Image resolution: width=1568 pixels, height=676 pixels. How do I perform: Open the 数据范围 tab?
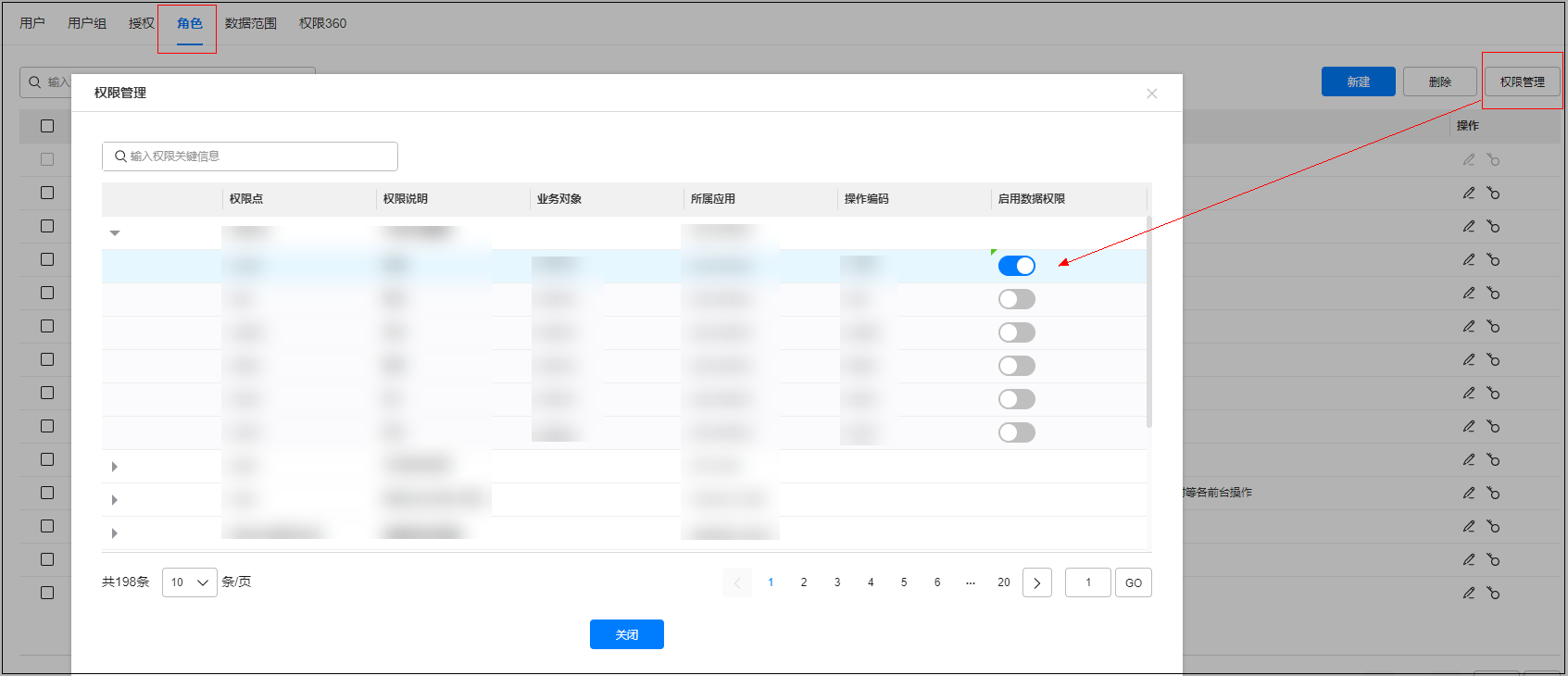251,23
